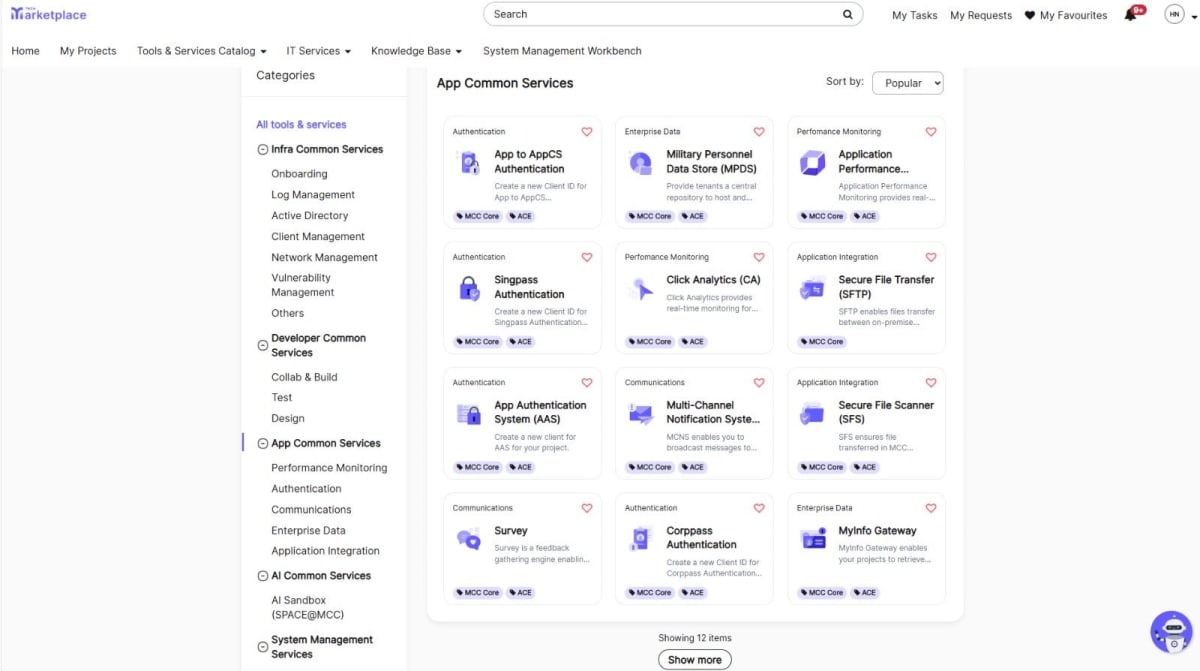Show more services

click(695, 660)
